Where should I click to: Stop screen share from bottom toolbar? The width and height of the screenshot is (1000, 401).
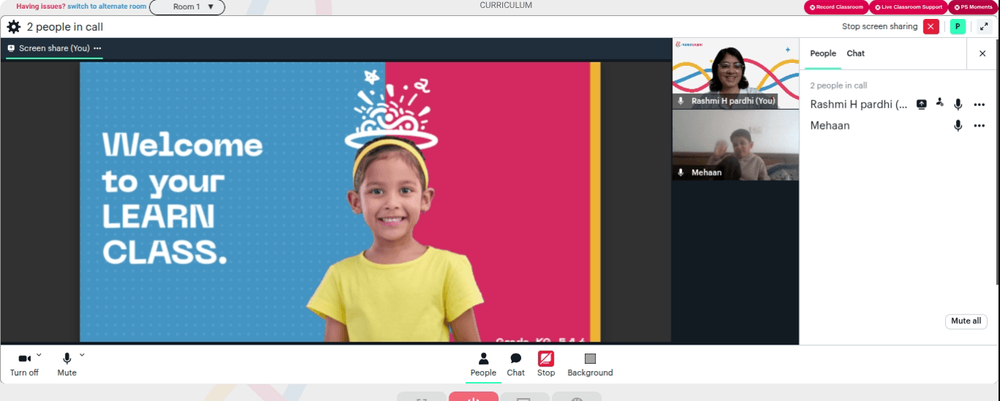(546, 365)
